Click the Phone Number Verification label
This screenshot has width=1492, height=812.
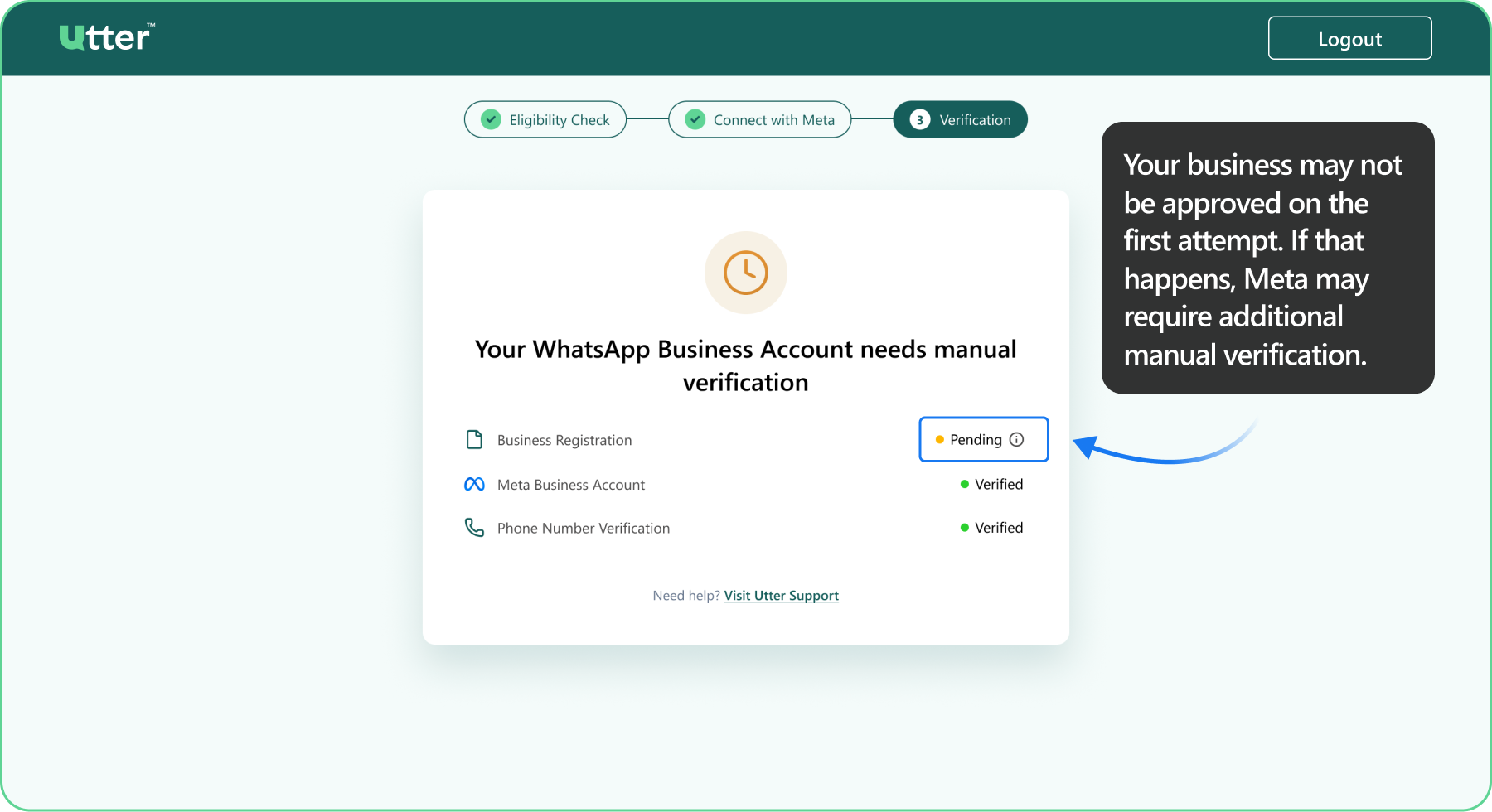coord(584,529)
